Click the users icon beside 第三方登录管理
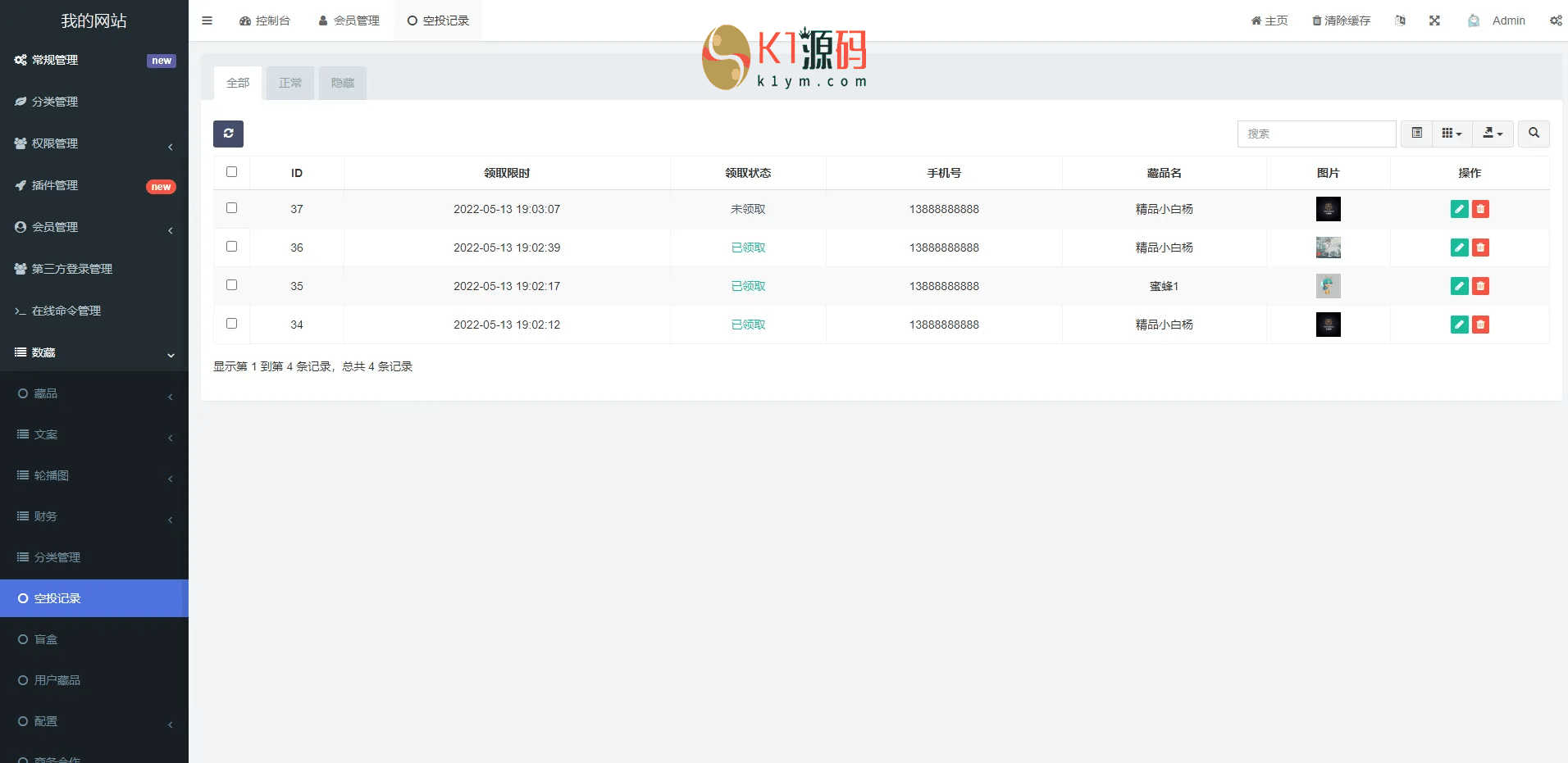The height and width of the screenshot is (763, 1568). click(21, 269)
